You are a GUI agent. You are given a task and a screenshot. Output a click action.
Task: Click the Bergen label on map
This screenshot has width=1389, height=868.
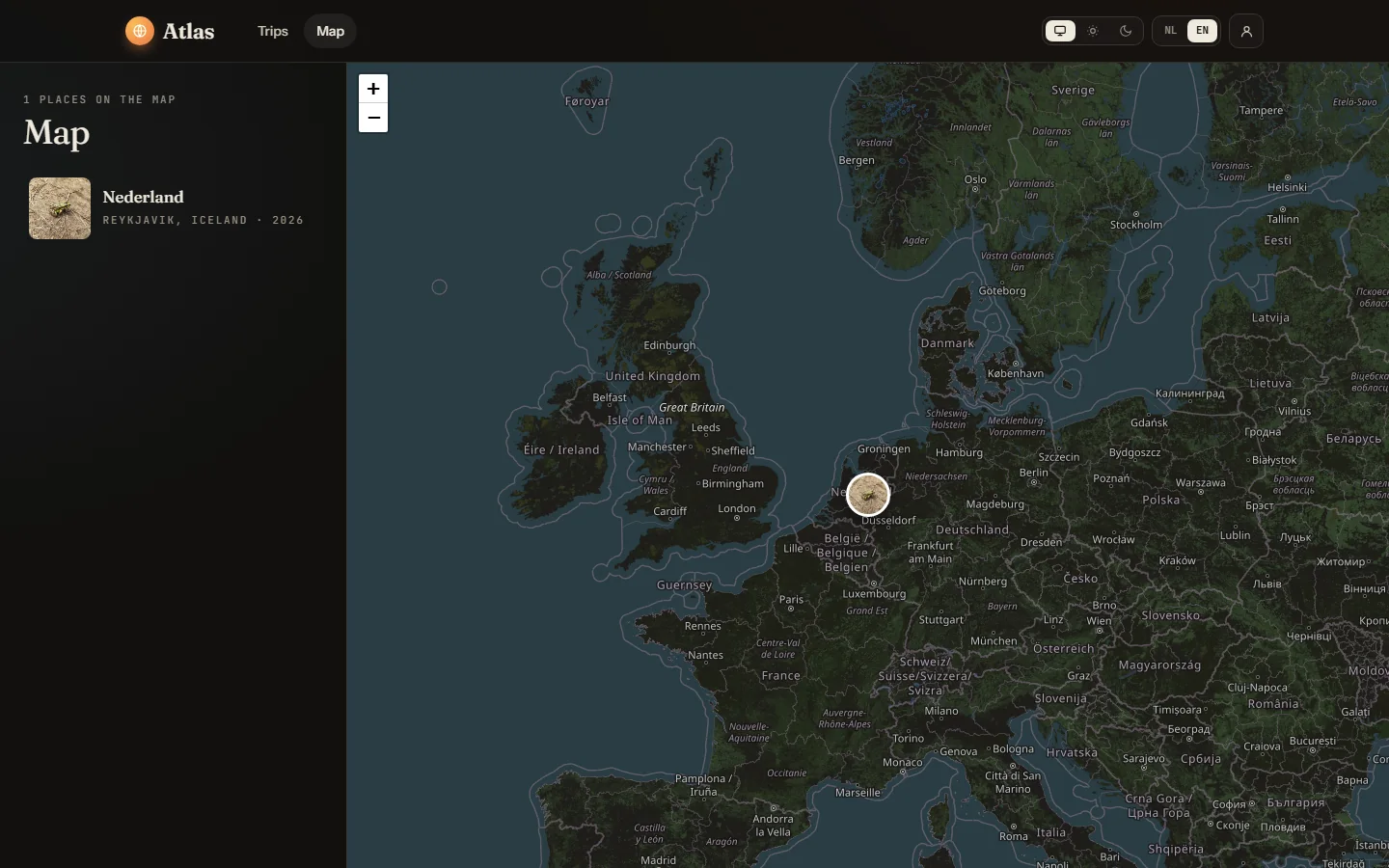[857, 160]
